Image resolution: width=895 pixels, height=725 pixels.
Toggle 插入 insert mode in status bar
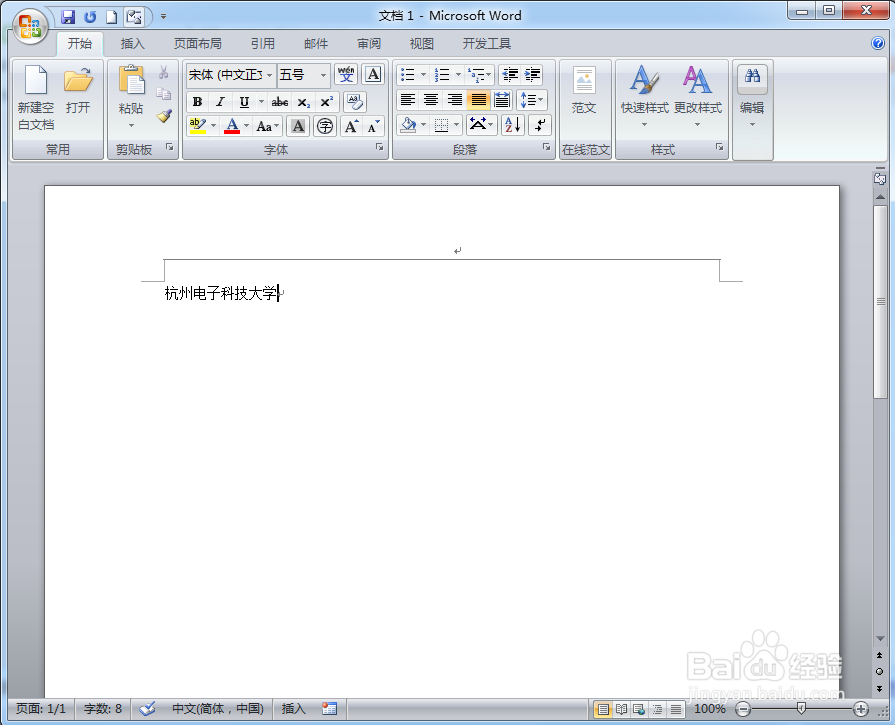293,709
